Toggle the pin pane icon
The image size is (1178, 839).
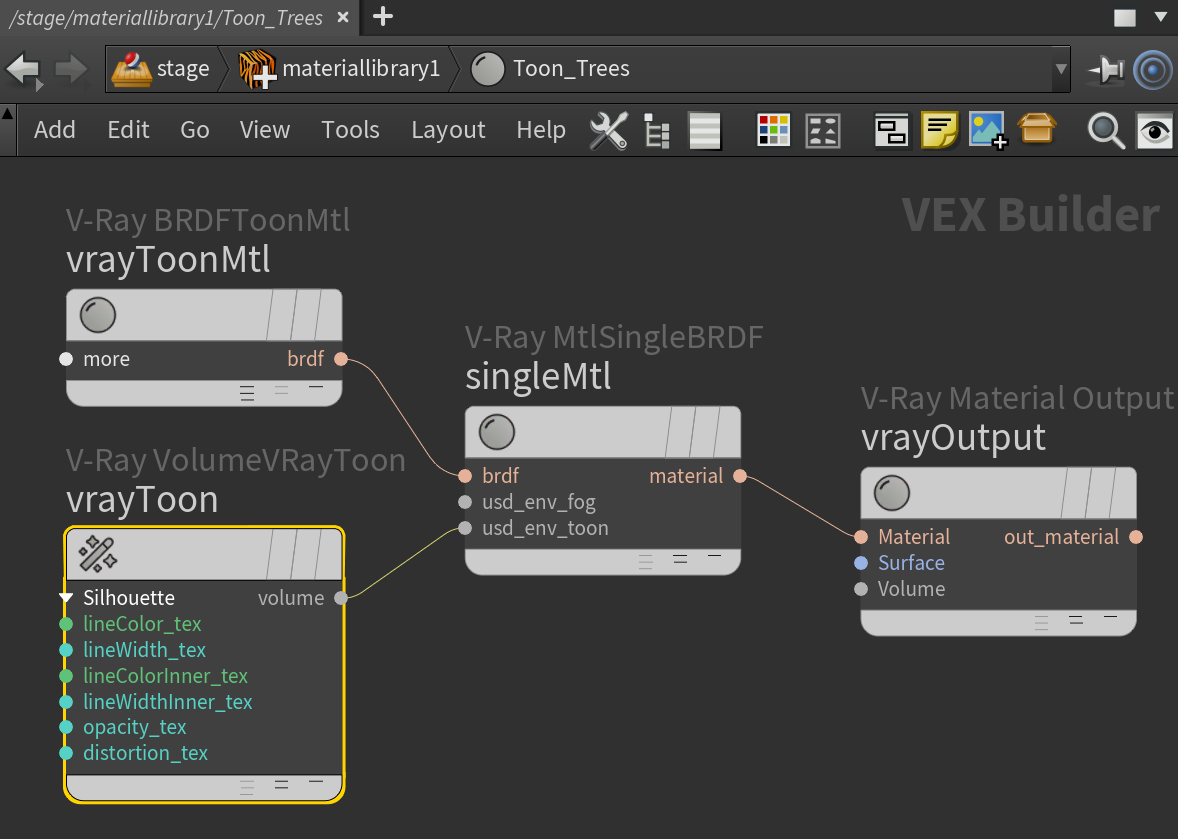pos(1106,70)
